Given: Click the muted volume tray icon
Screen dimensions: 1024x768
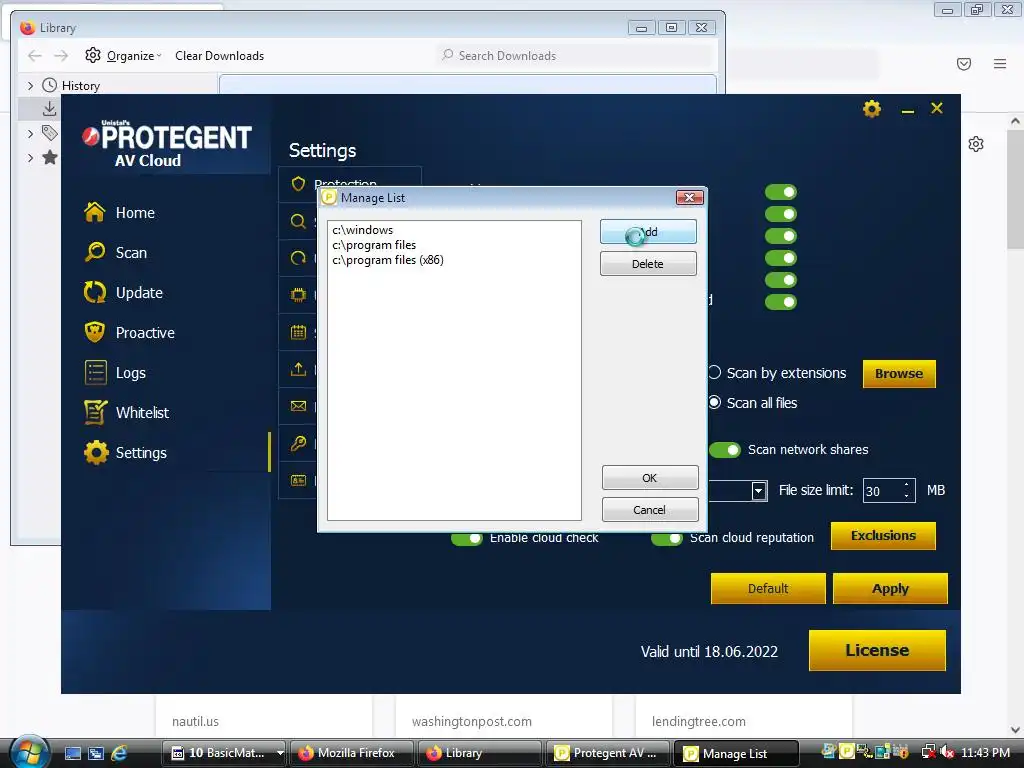Looking at the screenshot, I should [947, 752].
